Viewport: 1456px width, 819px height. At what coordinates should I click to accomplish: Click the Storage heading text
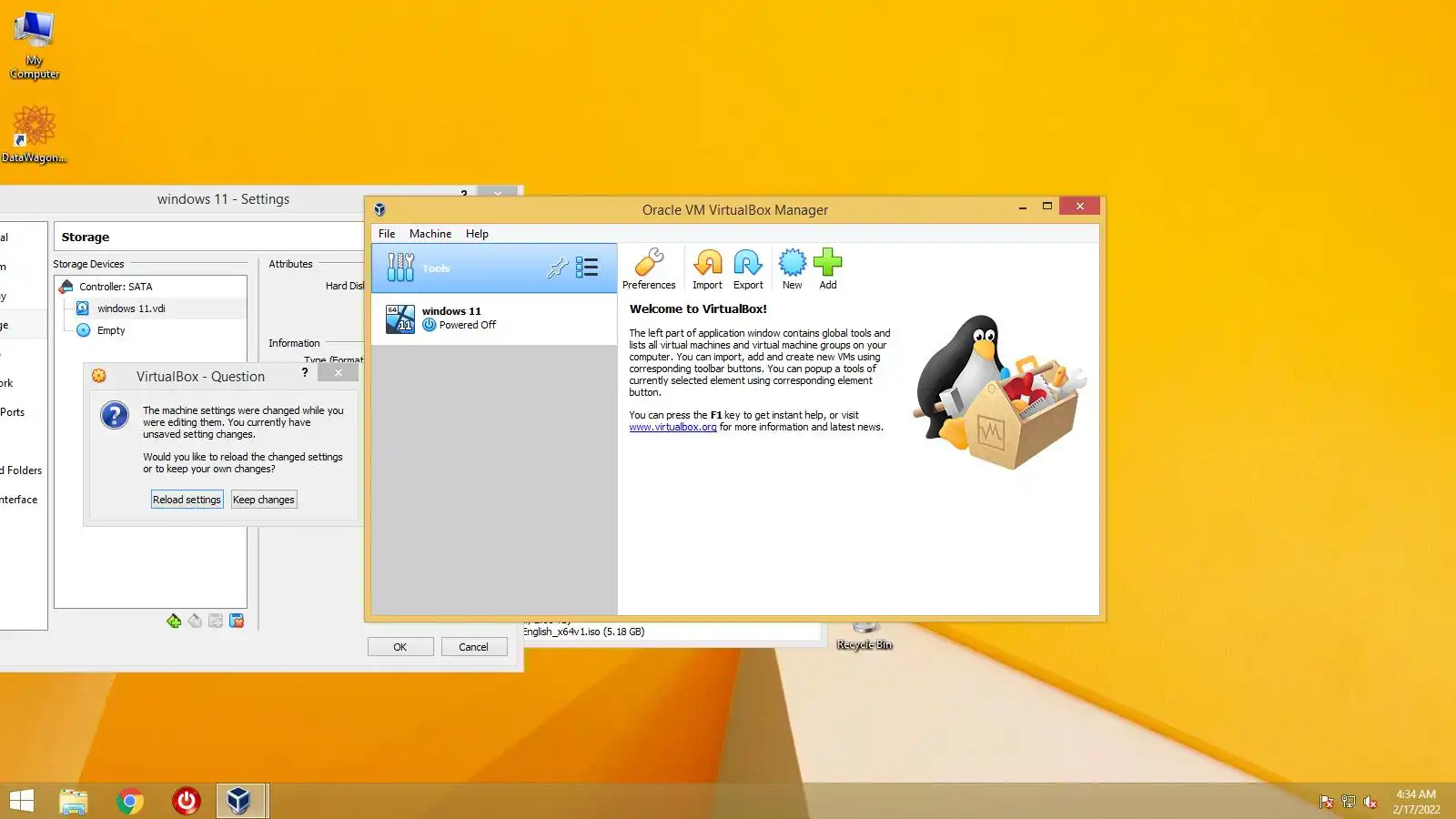point(86,237)
